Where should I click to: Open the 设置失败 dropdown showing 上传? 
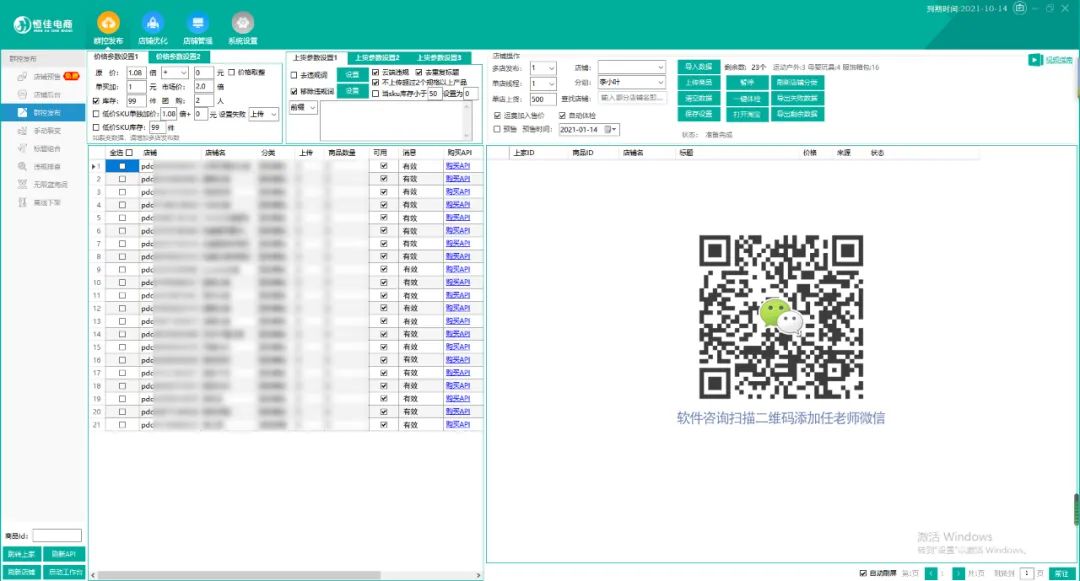pos(264,114)
